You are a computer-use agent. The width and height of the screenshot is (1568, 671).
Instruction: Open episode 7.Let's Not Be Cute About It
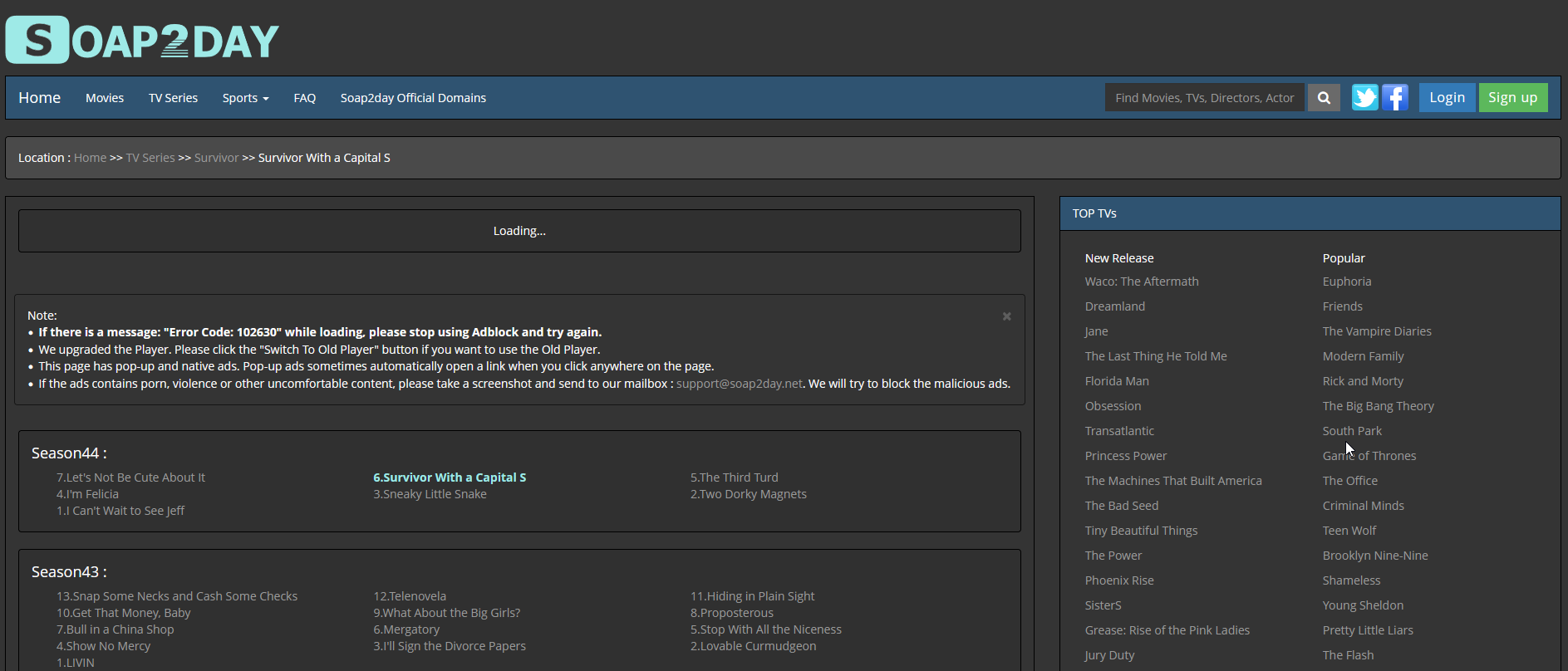(x=130, y=478)
